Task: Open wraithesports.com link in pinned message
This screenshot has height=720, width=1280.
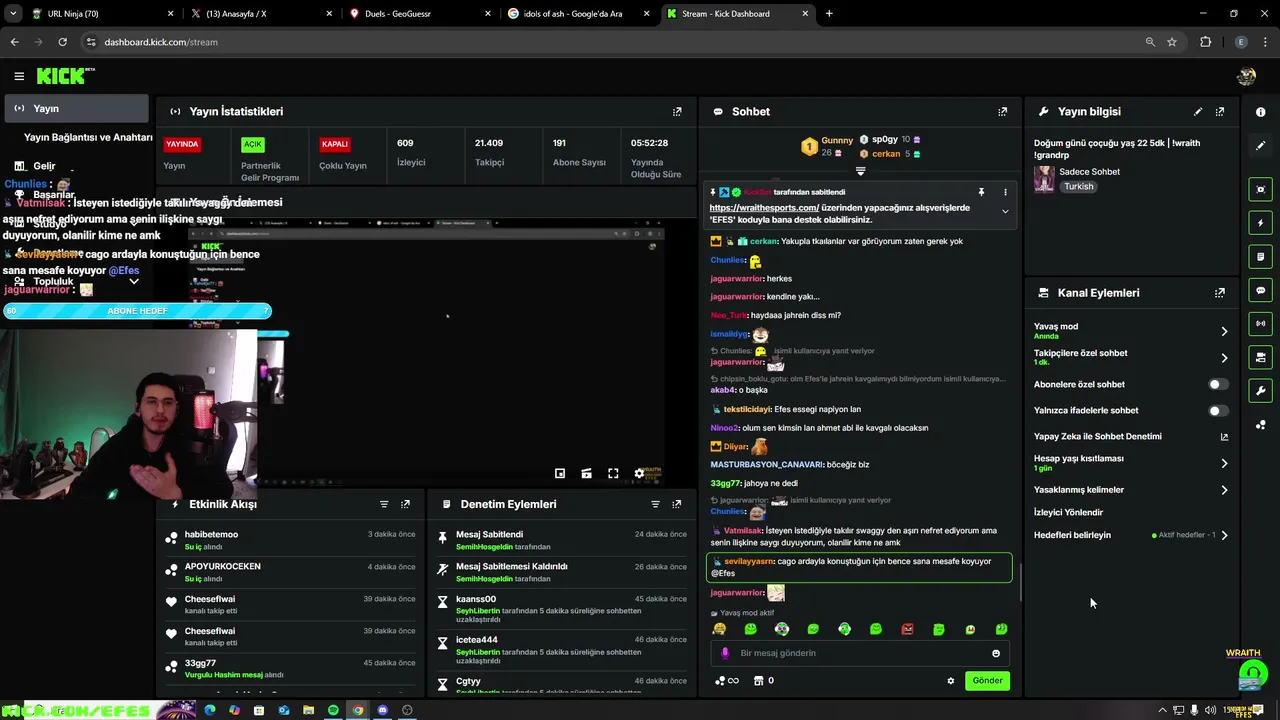Action: [x=764, y=208]
